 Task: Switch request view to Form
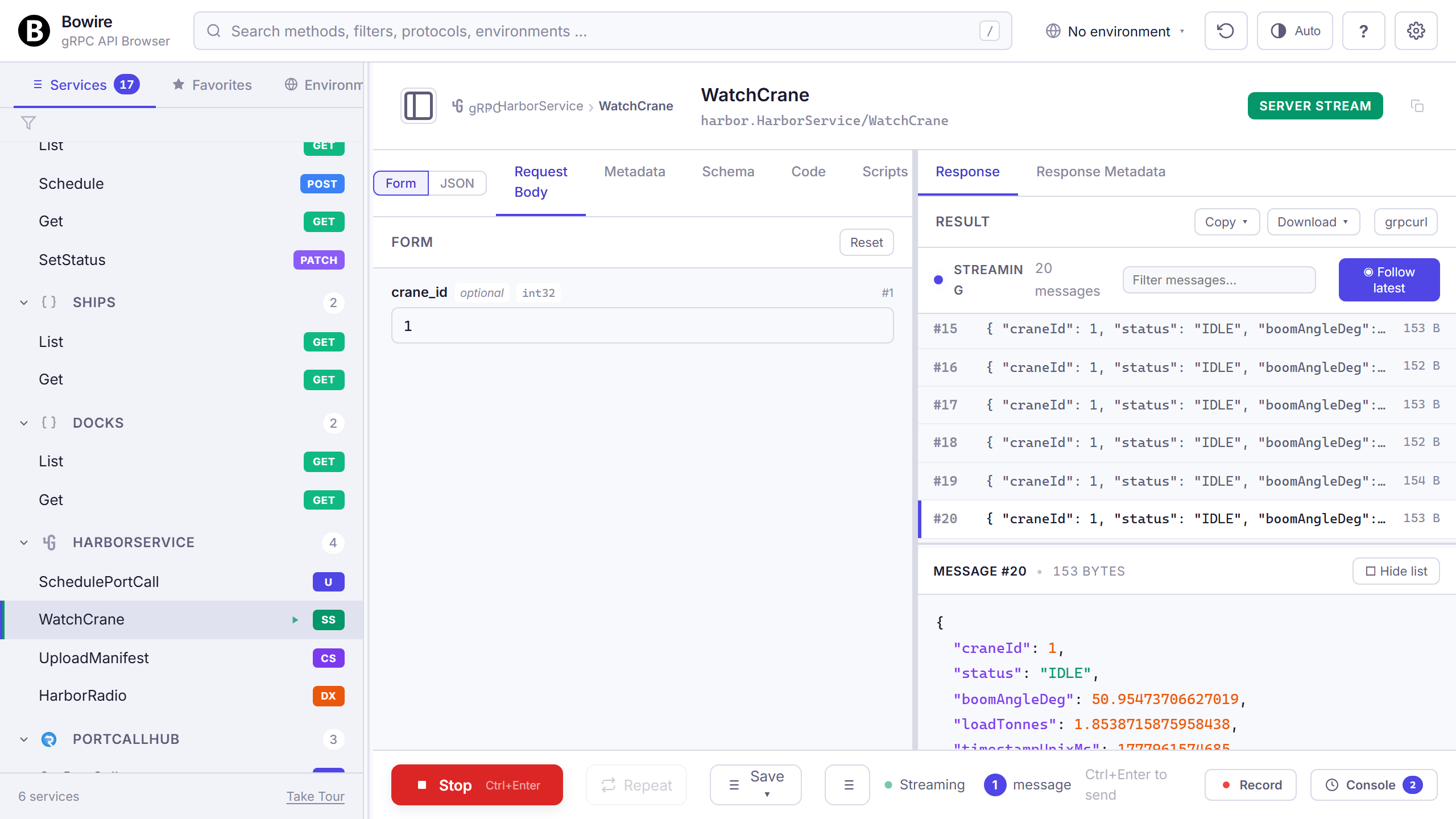[x=400, y=183]
